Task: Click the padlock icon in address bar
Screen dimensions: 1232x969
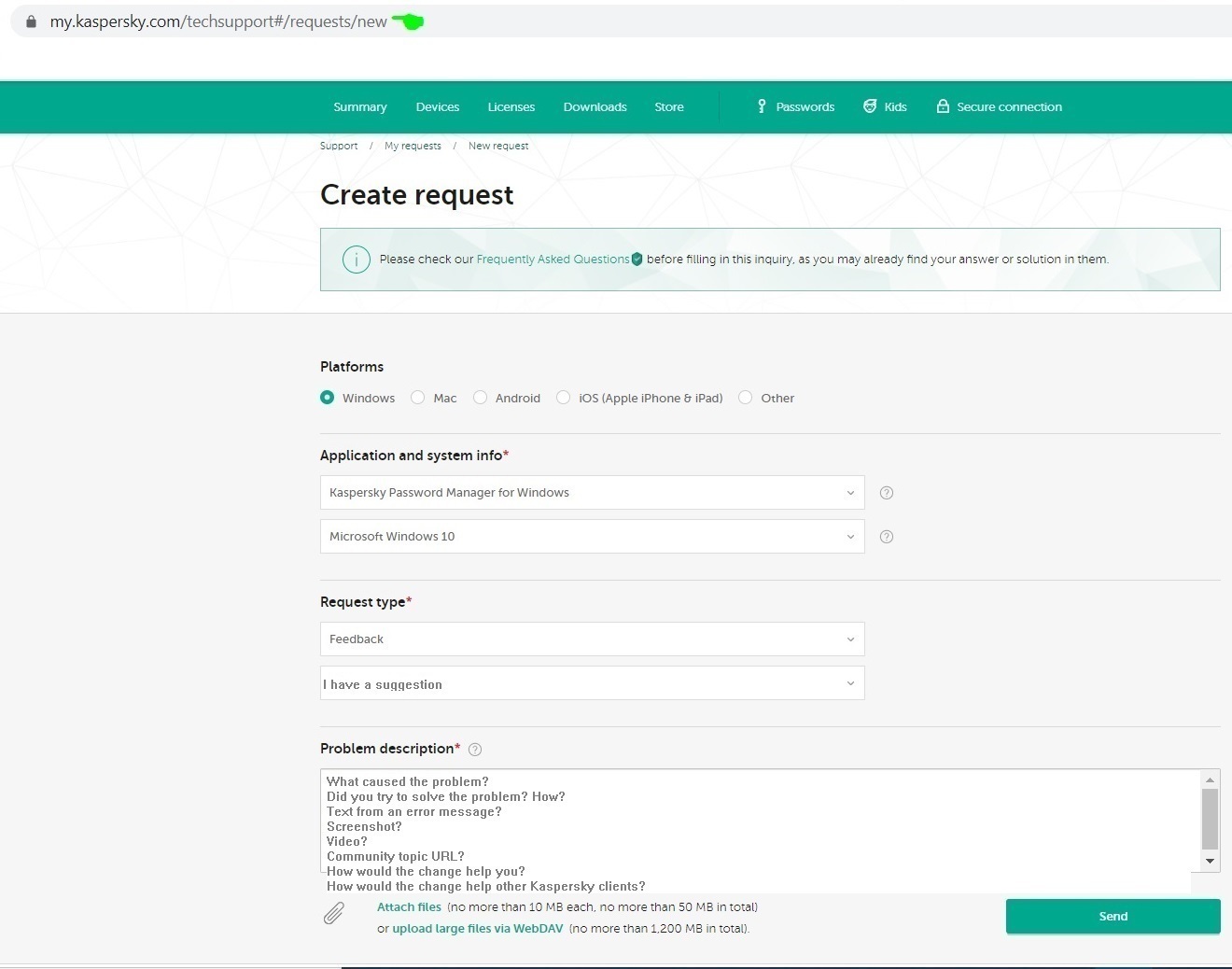Action: coord(31,21)
